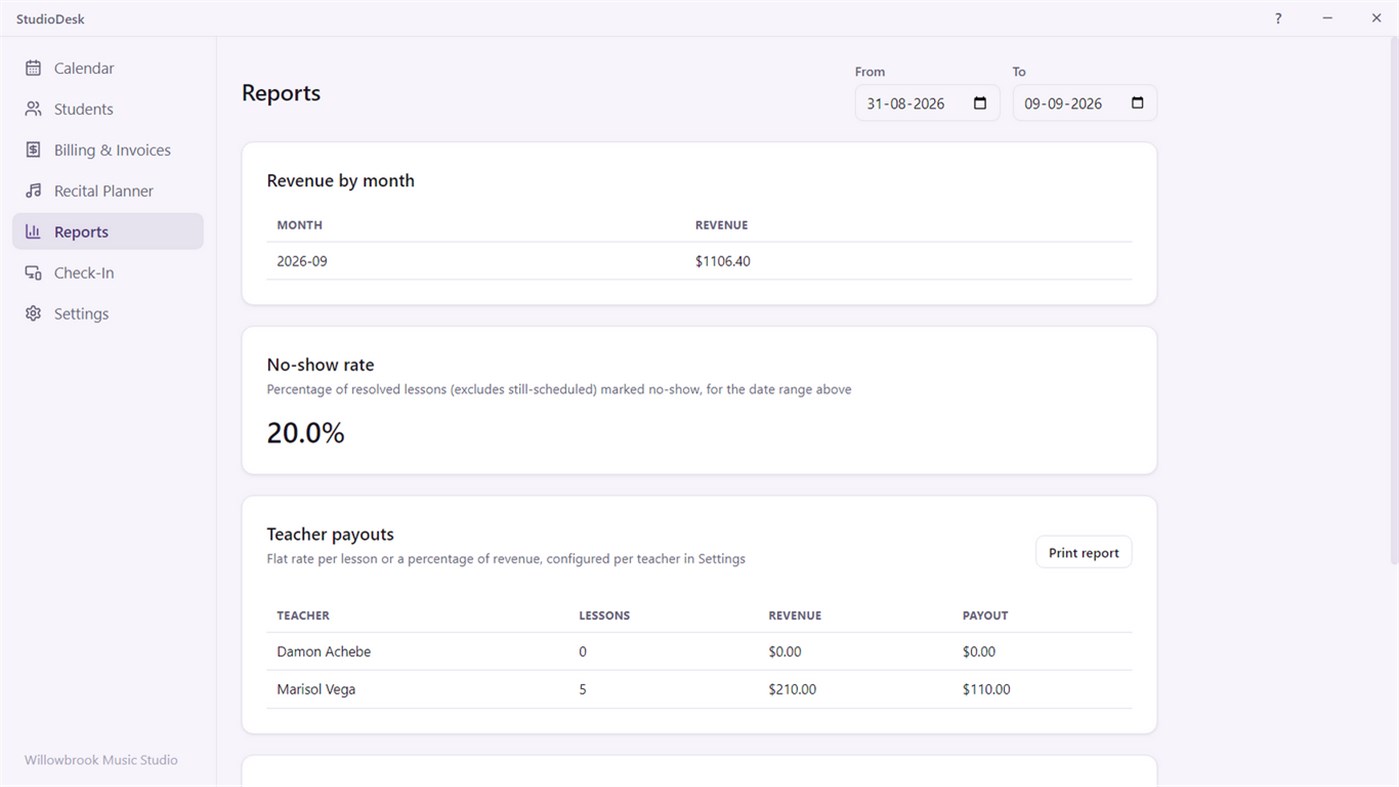Click the revenue value $1106.40
The image size is (1399, 787).
click(x=723, y=261)
